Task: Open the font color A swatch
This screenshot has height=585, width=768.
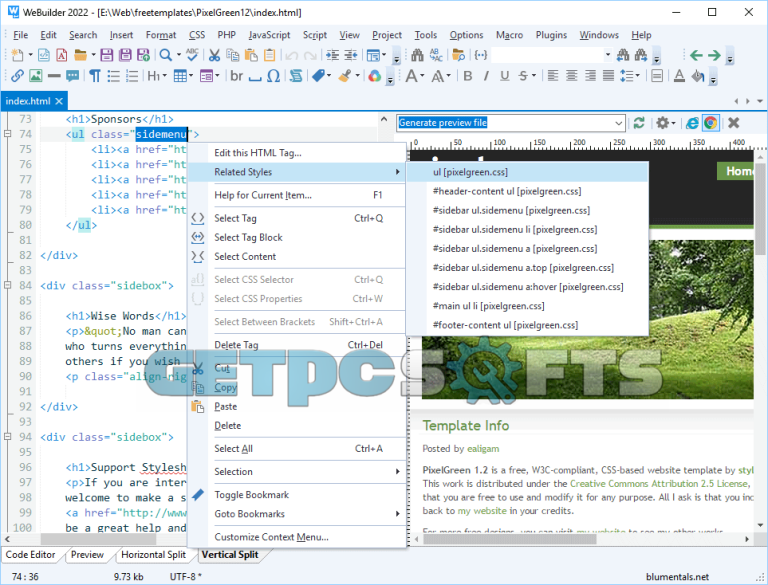Action: pos(679,76)
